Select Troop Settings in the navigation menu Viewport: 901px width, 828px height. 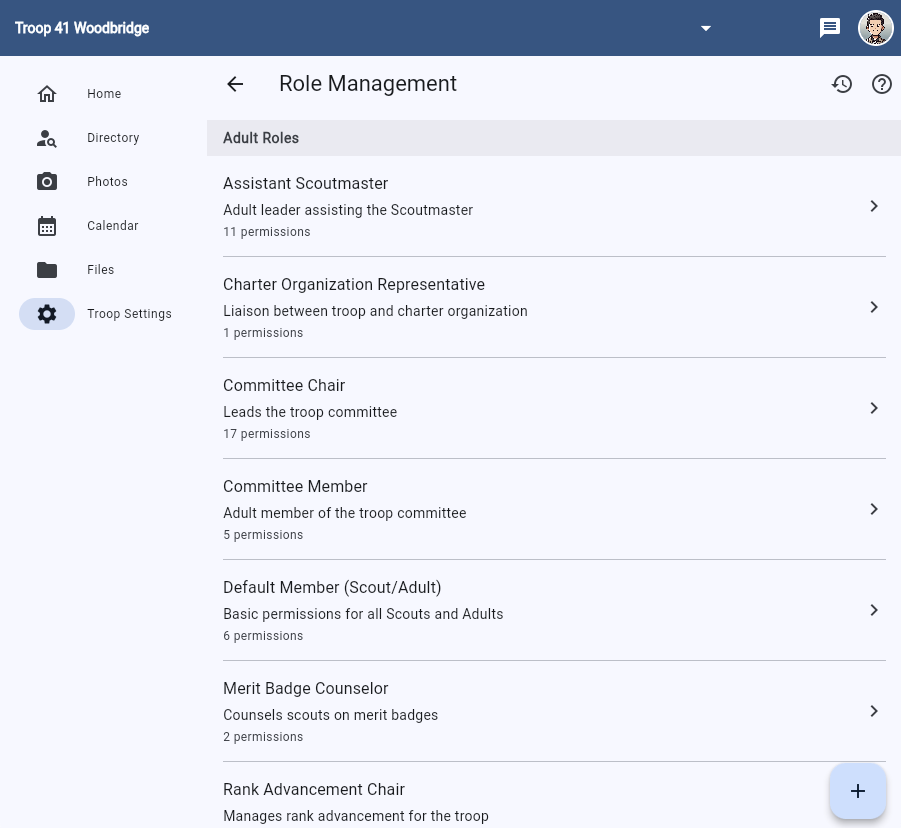(x=129, y=314)
